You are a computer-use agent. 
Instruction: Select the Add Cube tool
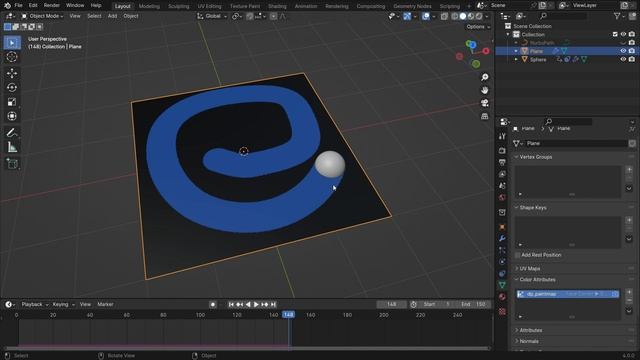click(x=12, y=164)
